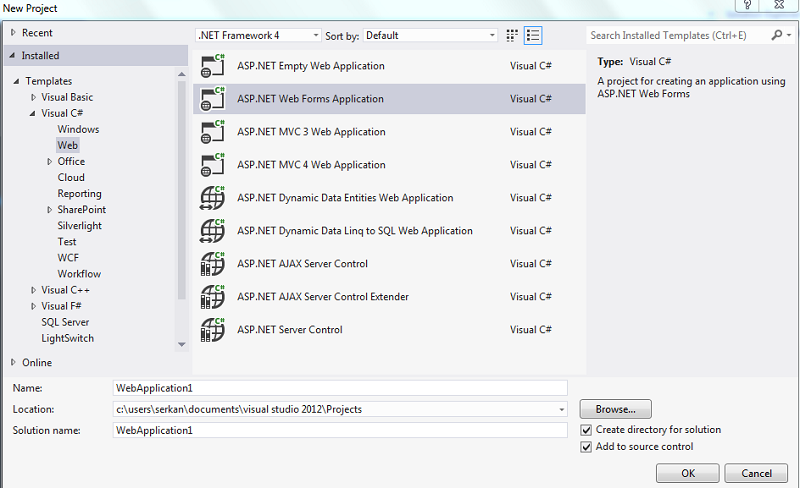Click 'ASP.NET AJAX Server Control Extender' text
Screen dimensions: 800x488
(x=323, y=297)
